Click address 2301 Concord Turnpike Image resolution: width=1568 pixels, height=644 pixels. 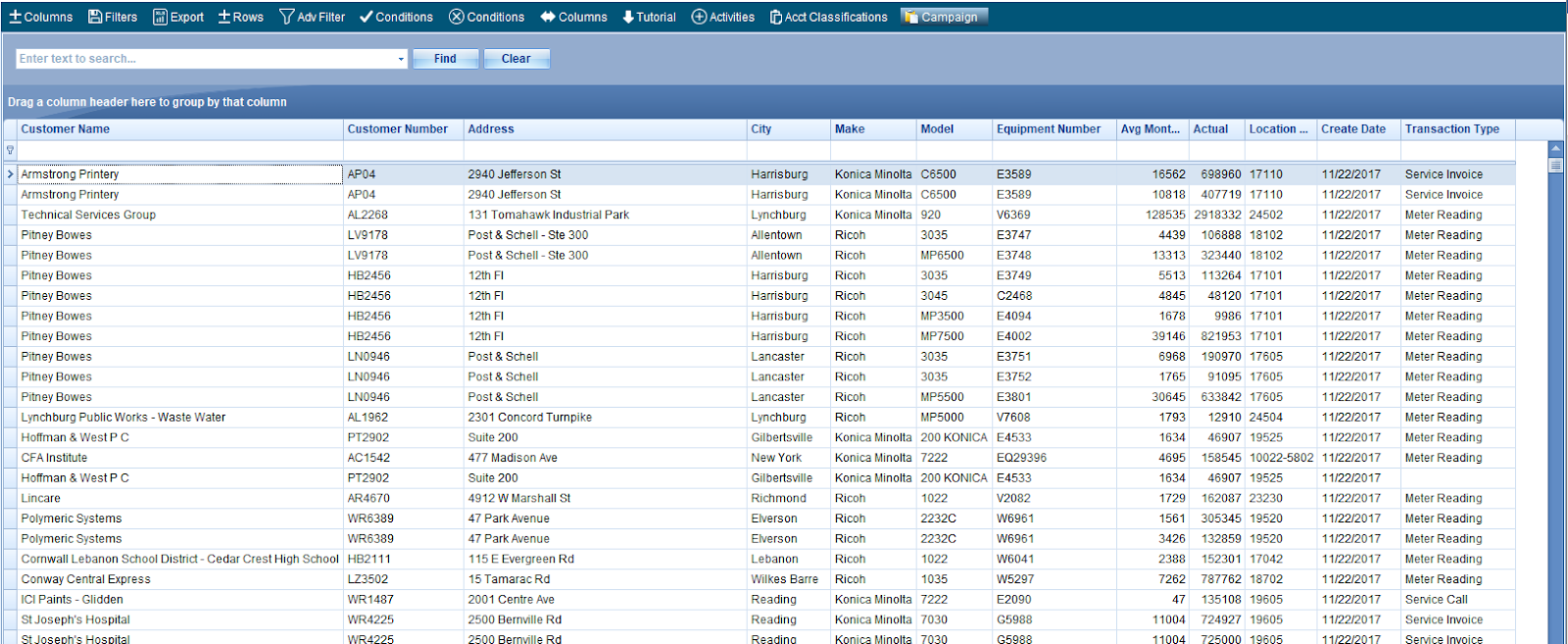[530, 418]
